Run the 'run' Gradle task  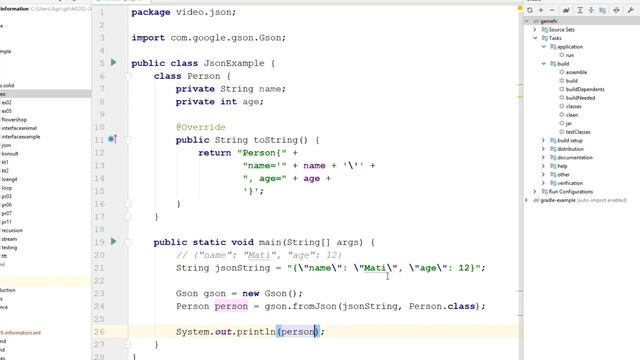coord(569,55)
